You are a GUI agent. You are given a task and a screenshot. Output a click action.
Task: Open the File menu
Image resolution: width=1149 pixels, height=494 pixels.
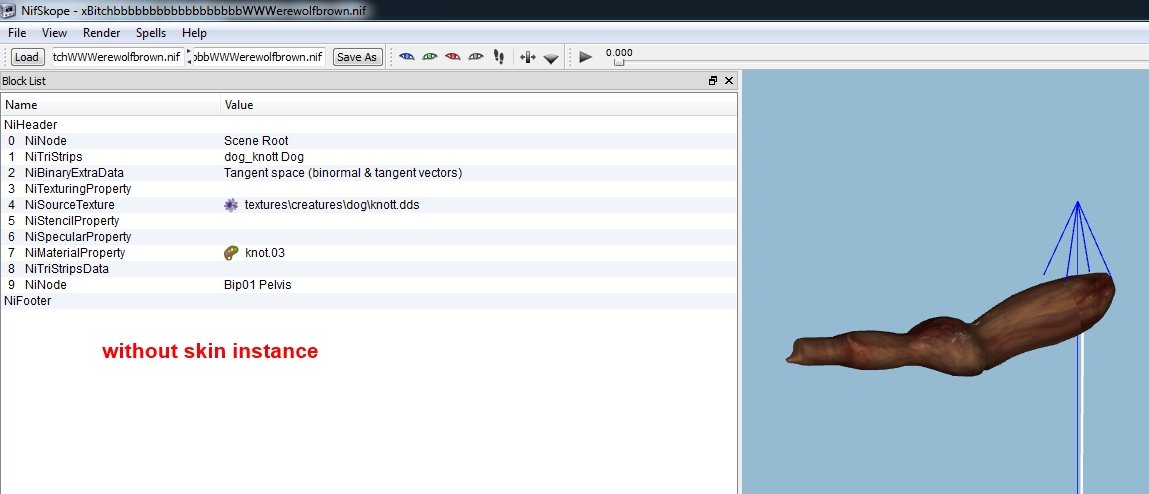[17, 33]
